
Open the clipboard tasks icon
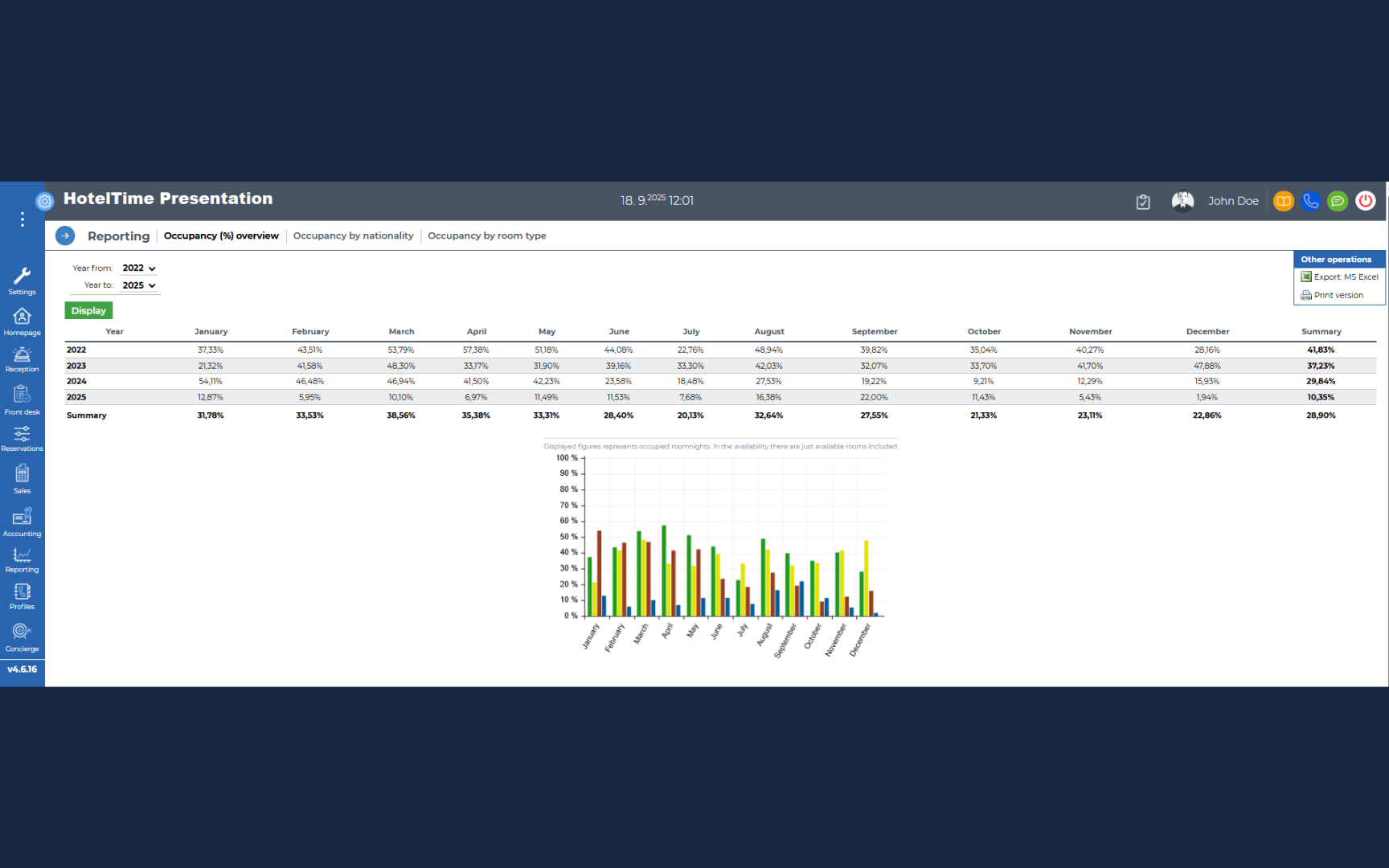[x=1143, y=202]
